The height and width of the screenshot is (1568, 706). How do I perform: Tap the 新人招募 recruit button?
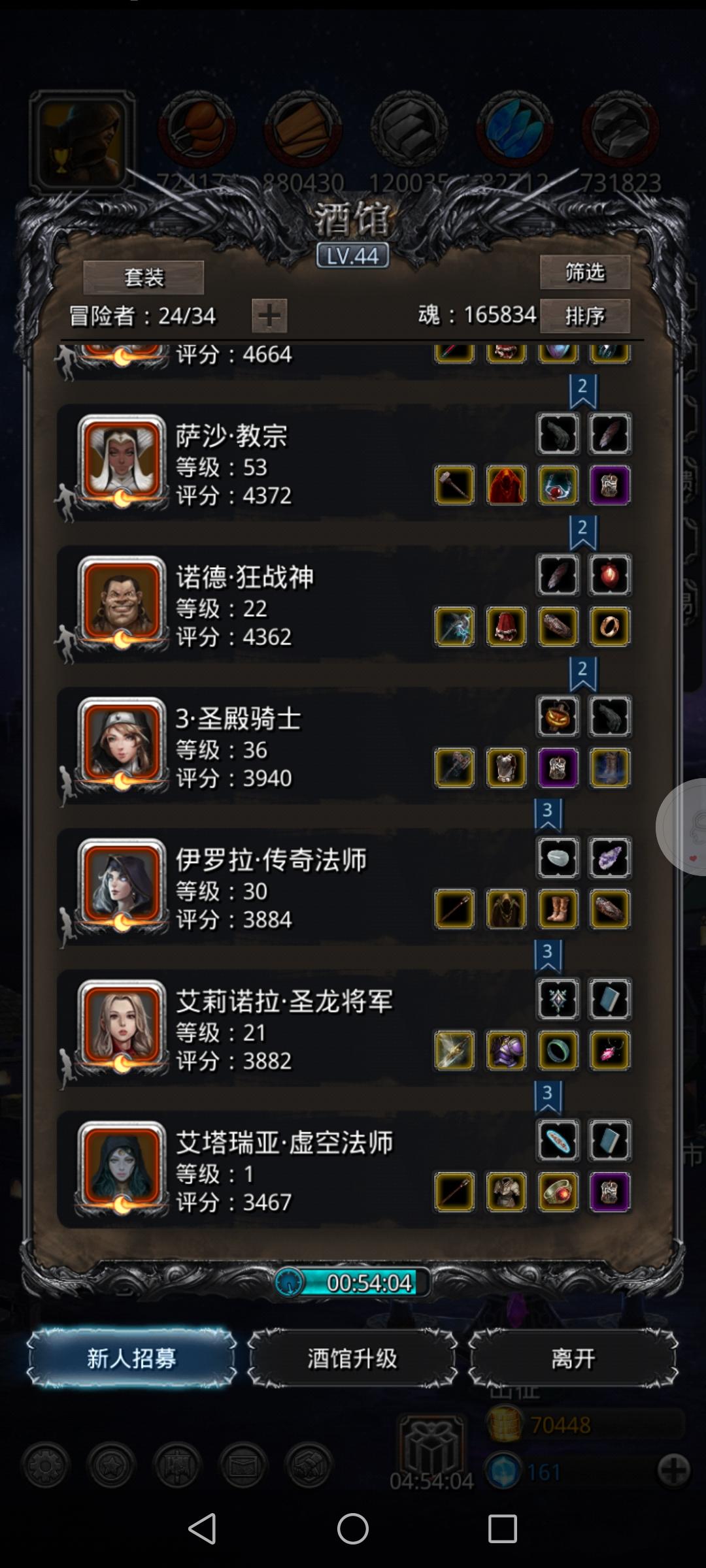(131, 1359)
